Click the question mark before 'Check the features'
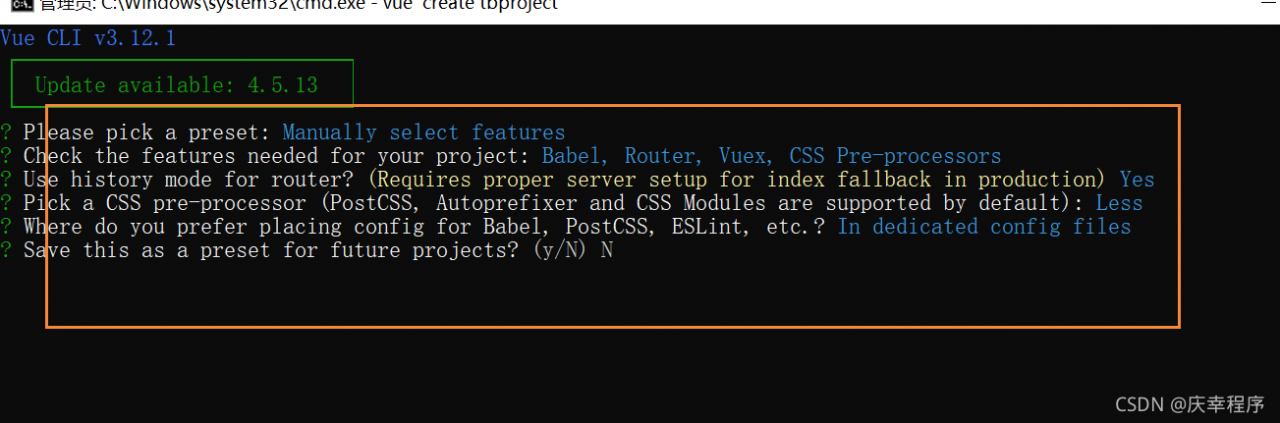Screen dimensions: 1280x423 coord(6,157)
